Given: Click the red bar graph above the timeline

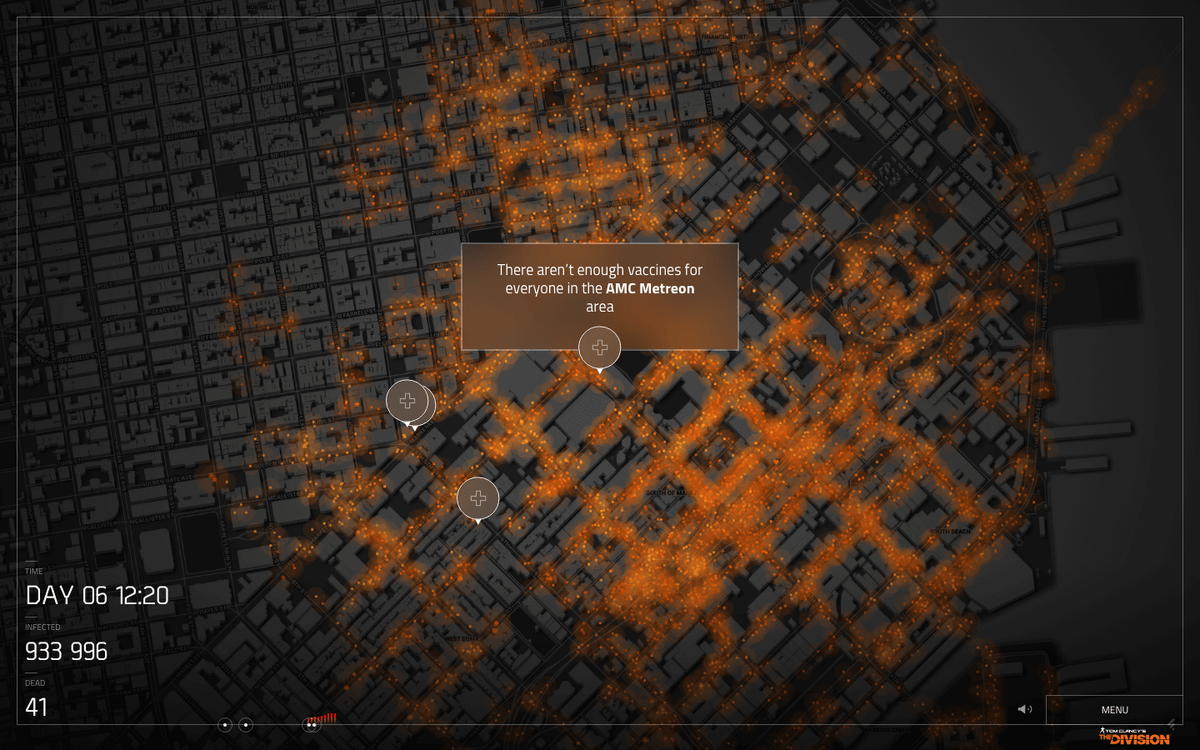Looking at the screenshot, I should pos(322,718).
